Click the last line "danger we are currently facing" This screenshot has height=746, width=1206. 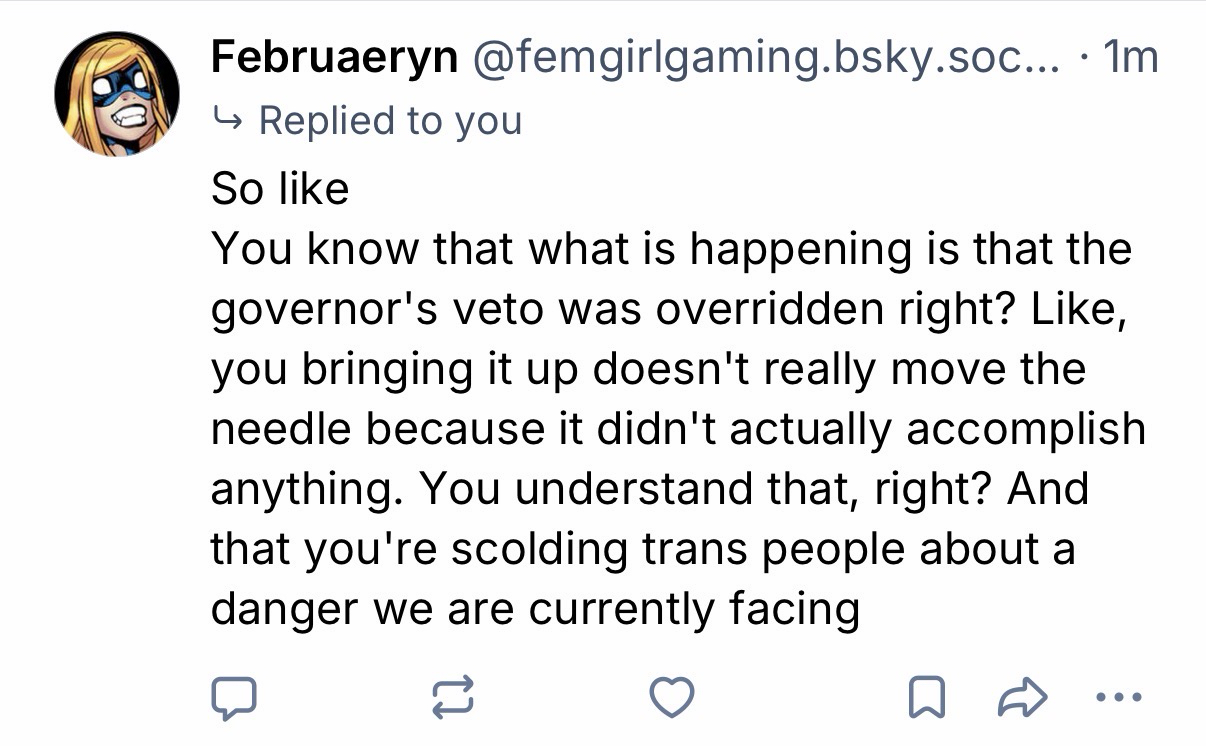(x=535, y=610)
